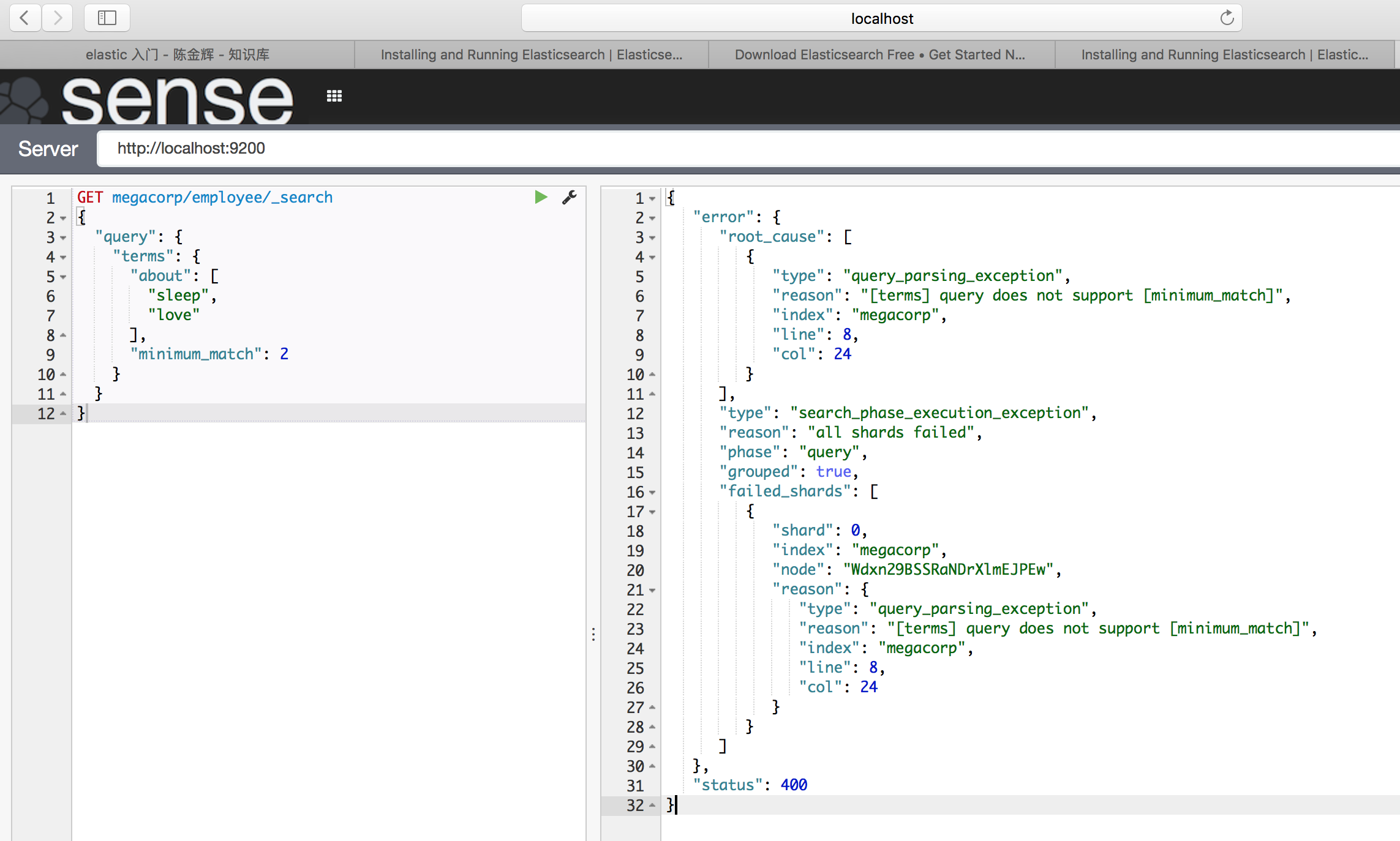Viewport: 1400px width, 841px height.
Task: Click the "query_parsing_exception" value on output line 5
Action: pyautogui.click(x=953, y=276)
